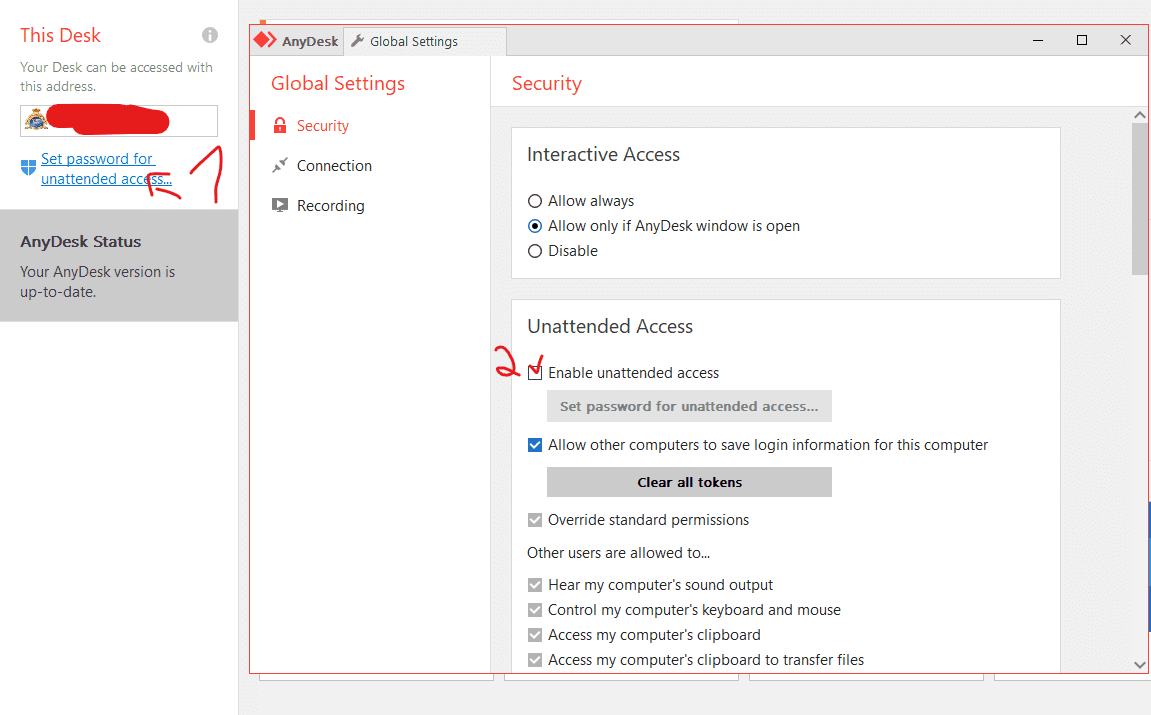Toggle Hear my computer's sound output
This screenshot has height=715, width=1151.
click(535, 585)
